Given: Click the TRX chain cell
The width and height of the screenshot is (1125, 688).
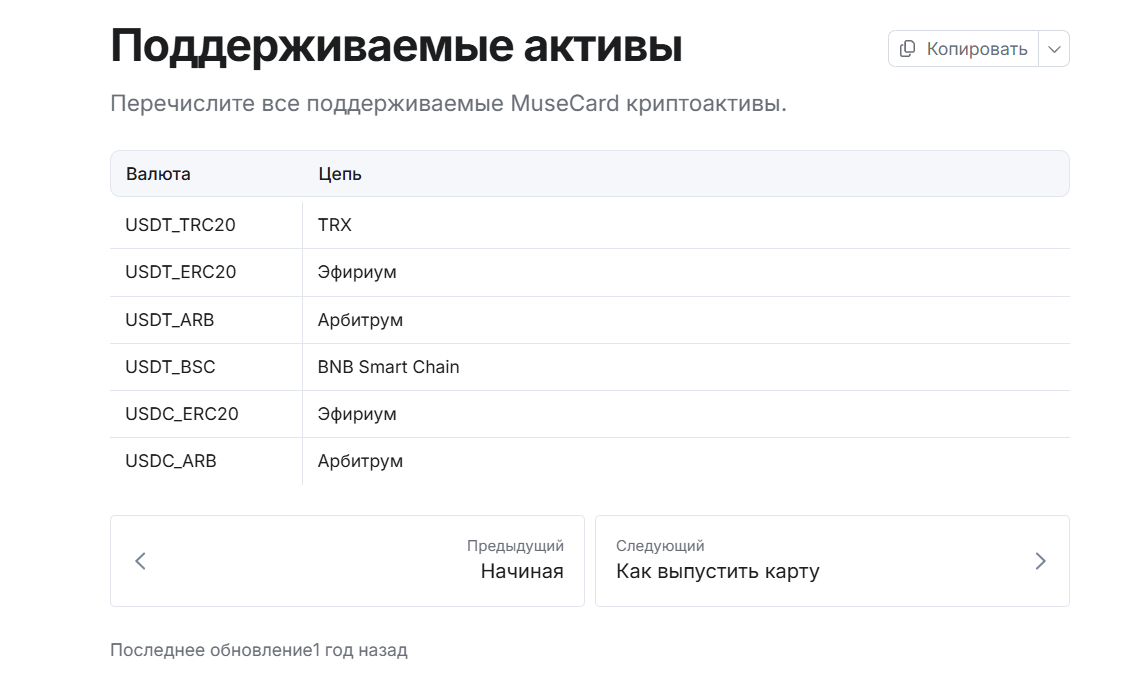Looking at the screenshot, I should click(335, 225).
